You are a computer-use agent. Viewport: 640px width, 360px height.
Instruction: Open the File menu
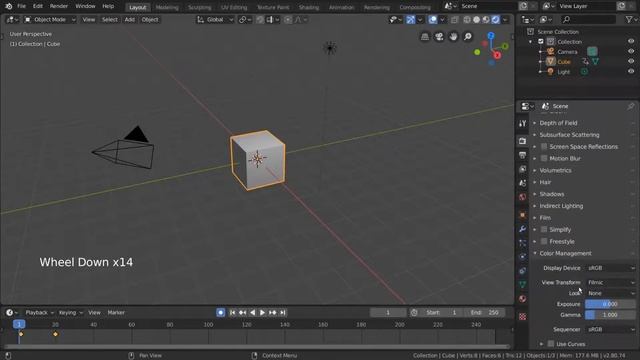click(21, 6)
